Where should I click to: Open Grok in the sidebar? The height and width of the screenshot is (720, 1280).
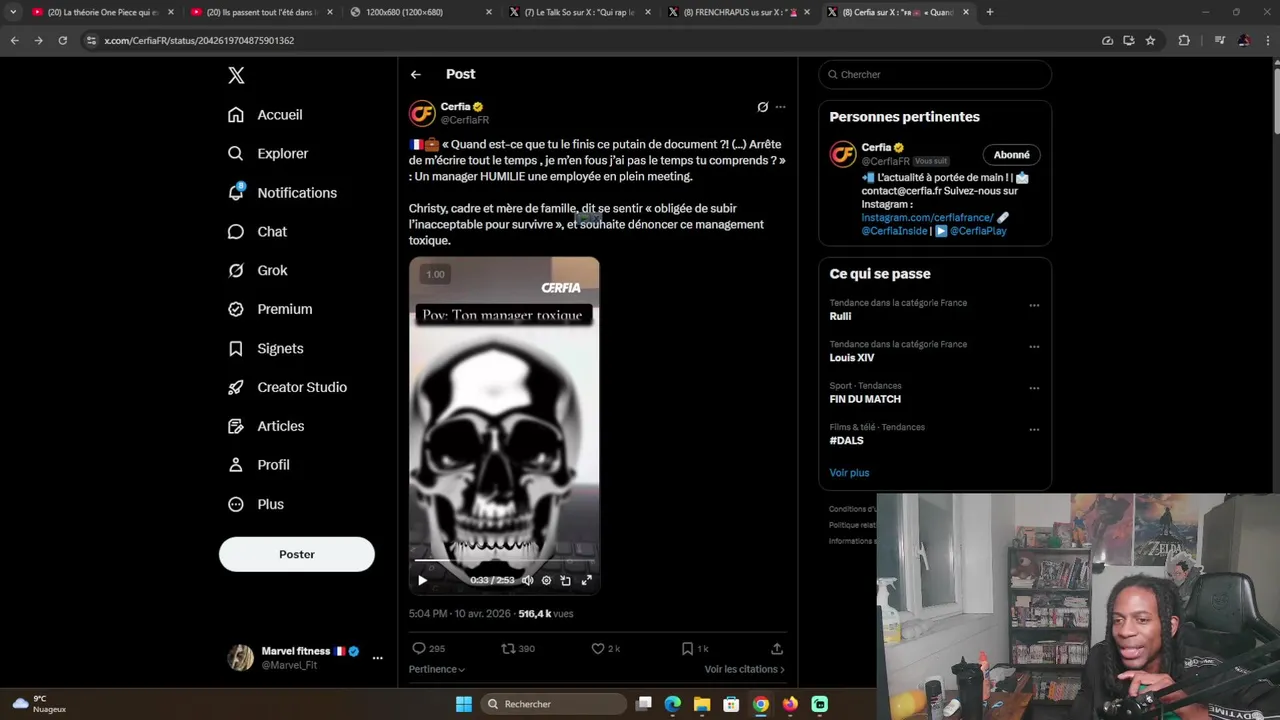point(258,271)
